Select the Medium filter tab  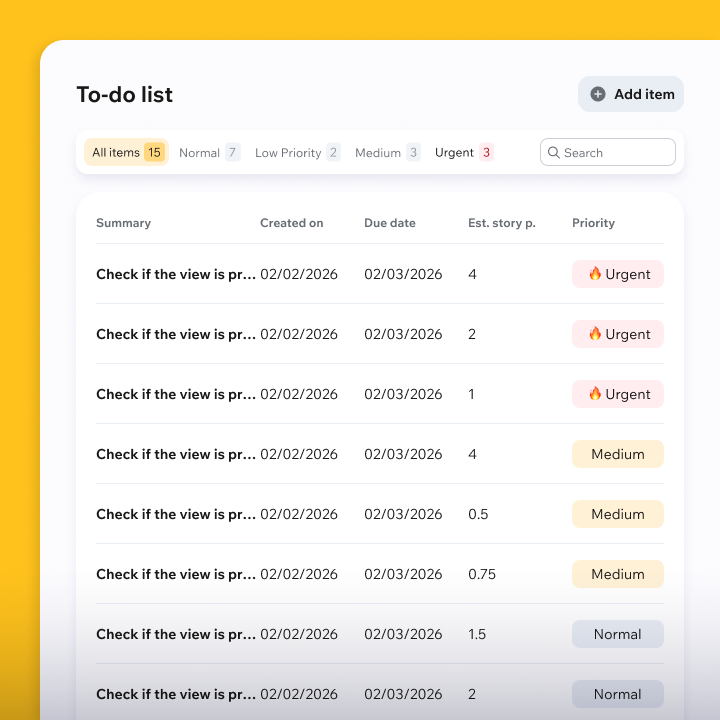click(387, 153)
